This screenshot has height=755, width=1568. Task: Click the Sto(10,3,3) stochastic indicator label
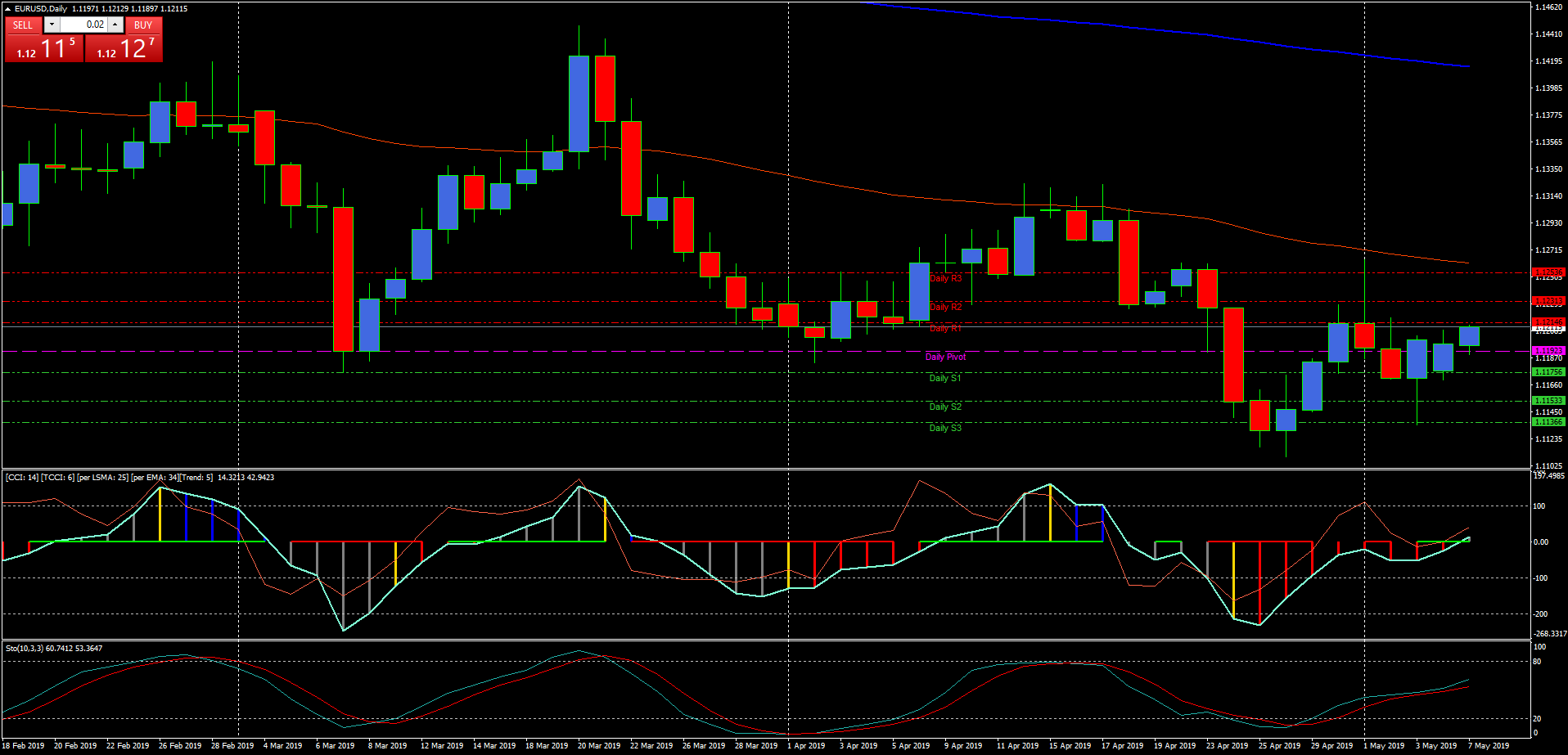[54, 648]
